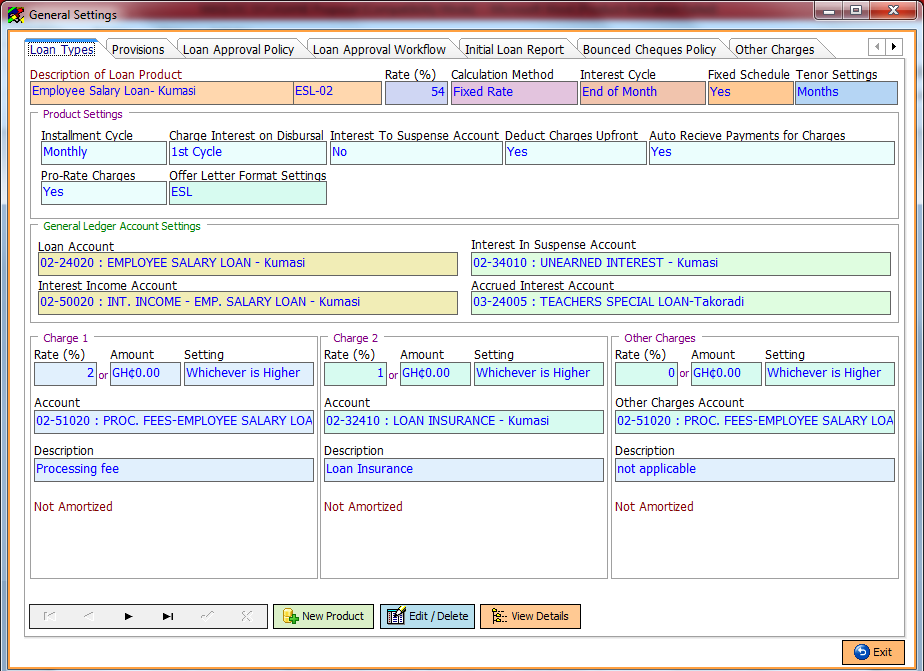Click Processing fee description field
Screen dimensions: 924x671
click(x=174, y=470)
